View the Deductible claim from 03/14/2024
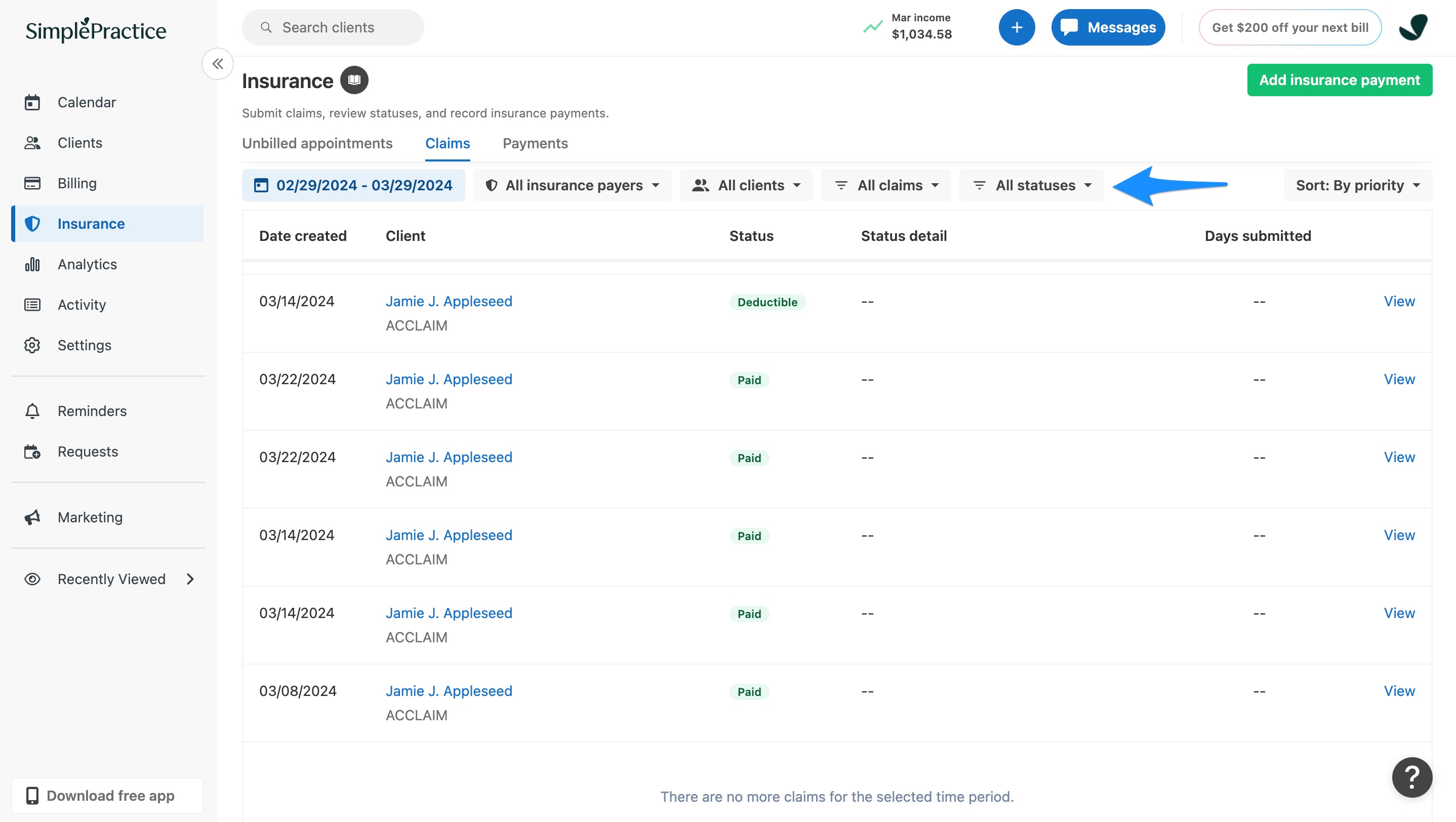This screenshot has height=822, width=1456. click(1399, 301)
